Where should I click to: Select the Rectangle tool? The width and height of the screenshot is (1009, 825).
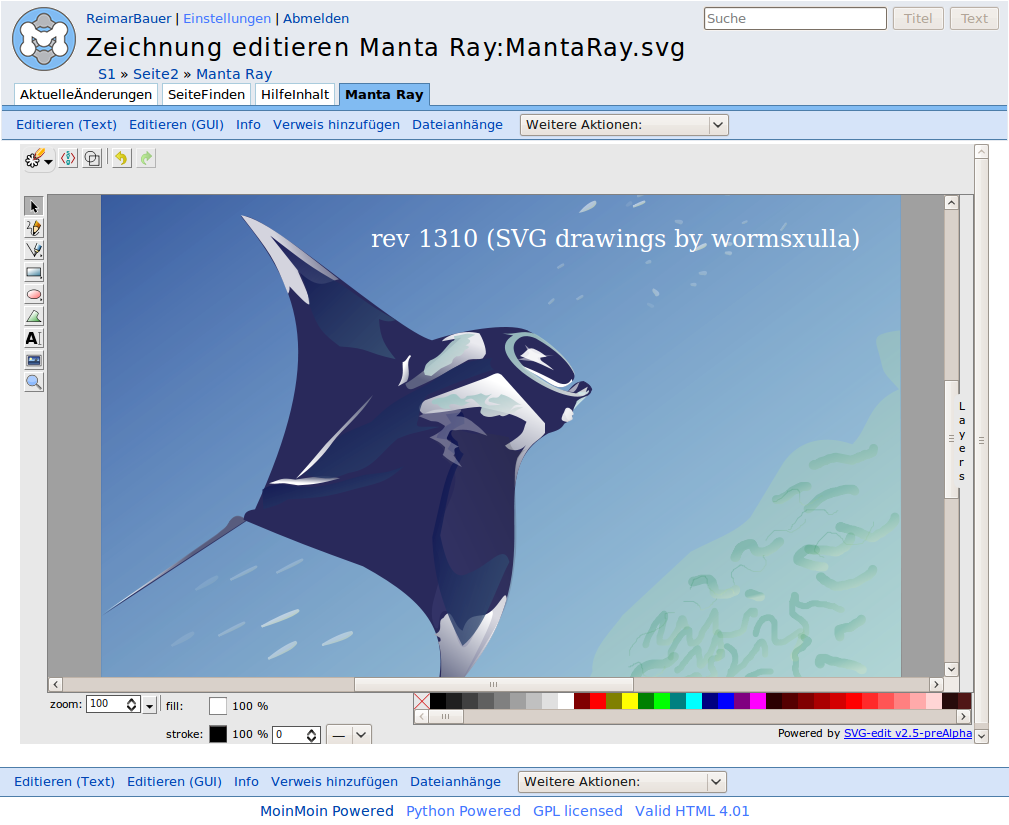tap(34, 272)
